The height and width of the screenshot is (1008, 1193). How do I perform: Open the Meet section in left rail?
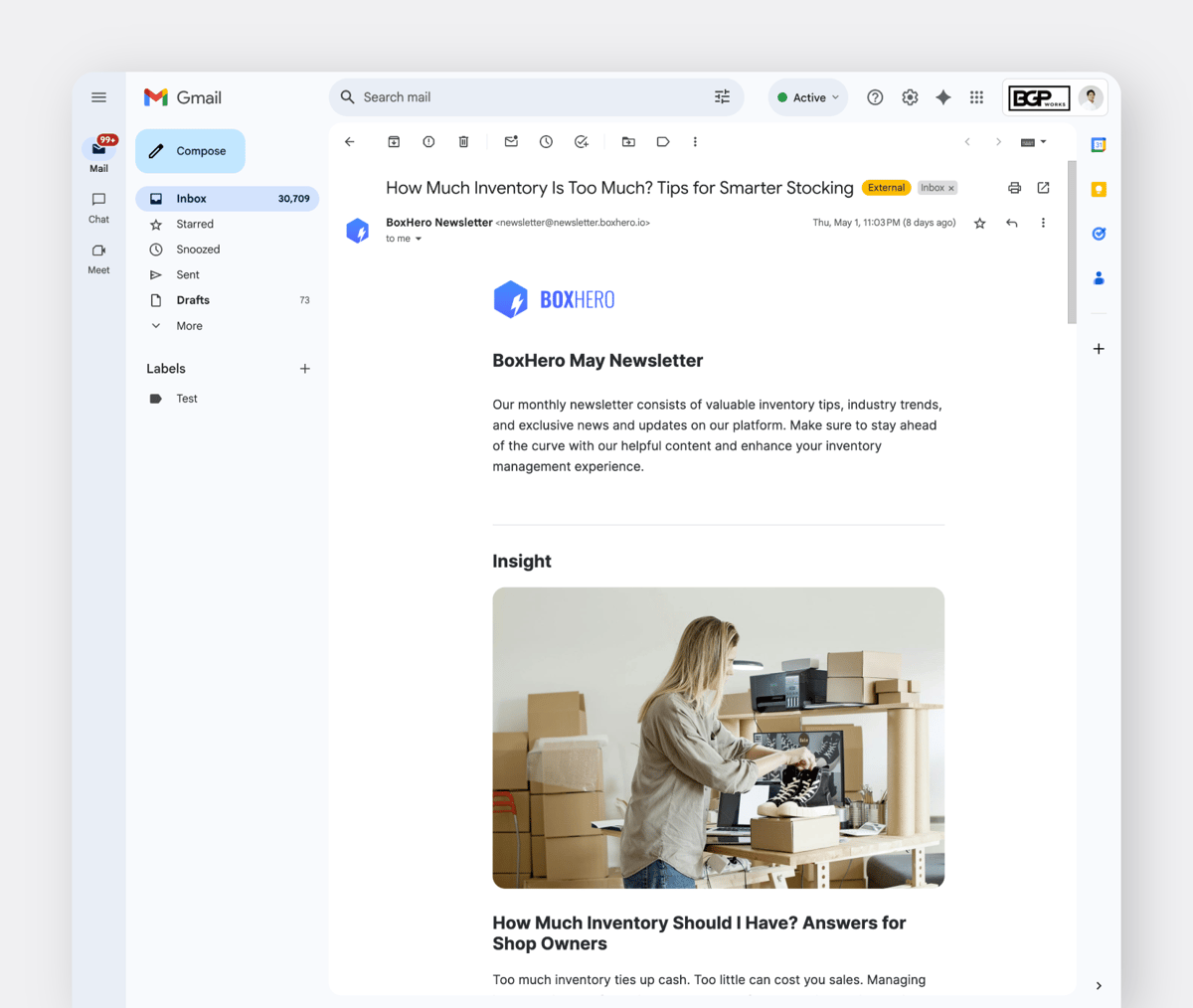click(x=98, y=258)
